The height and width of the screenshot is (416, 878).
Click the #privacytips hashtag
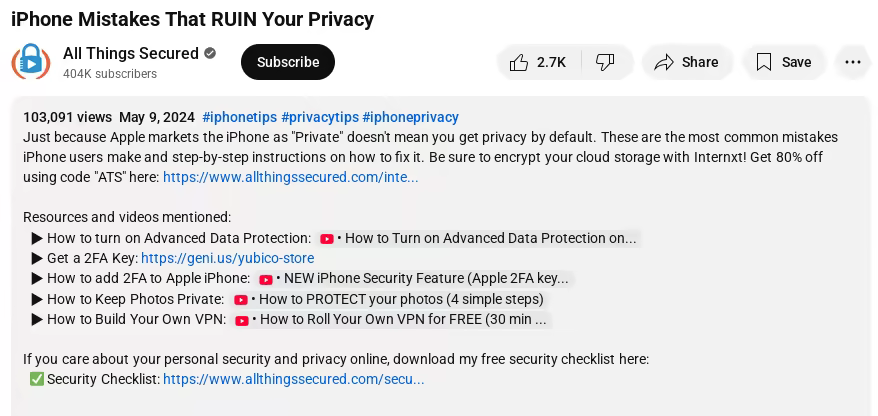point(319,117)
